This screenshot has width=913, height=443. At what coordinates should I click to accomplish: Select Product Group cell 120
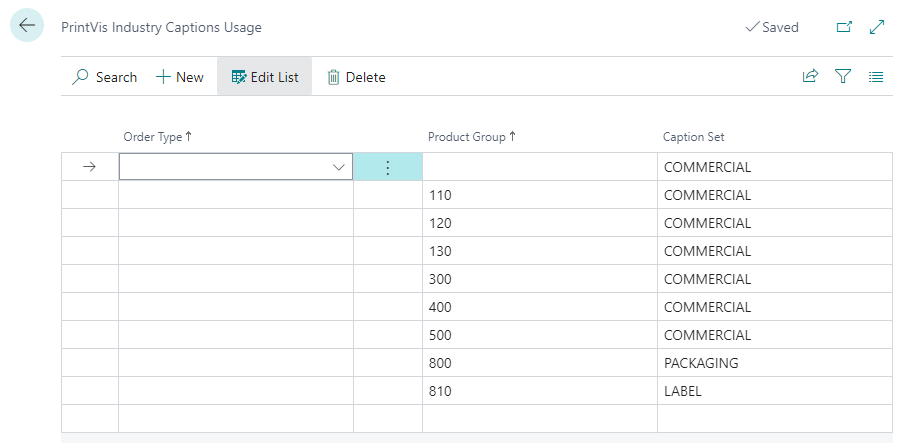click(540, 223)
